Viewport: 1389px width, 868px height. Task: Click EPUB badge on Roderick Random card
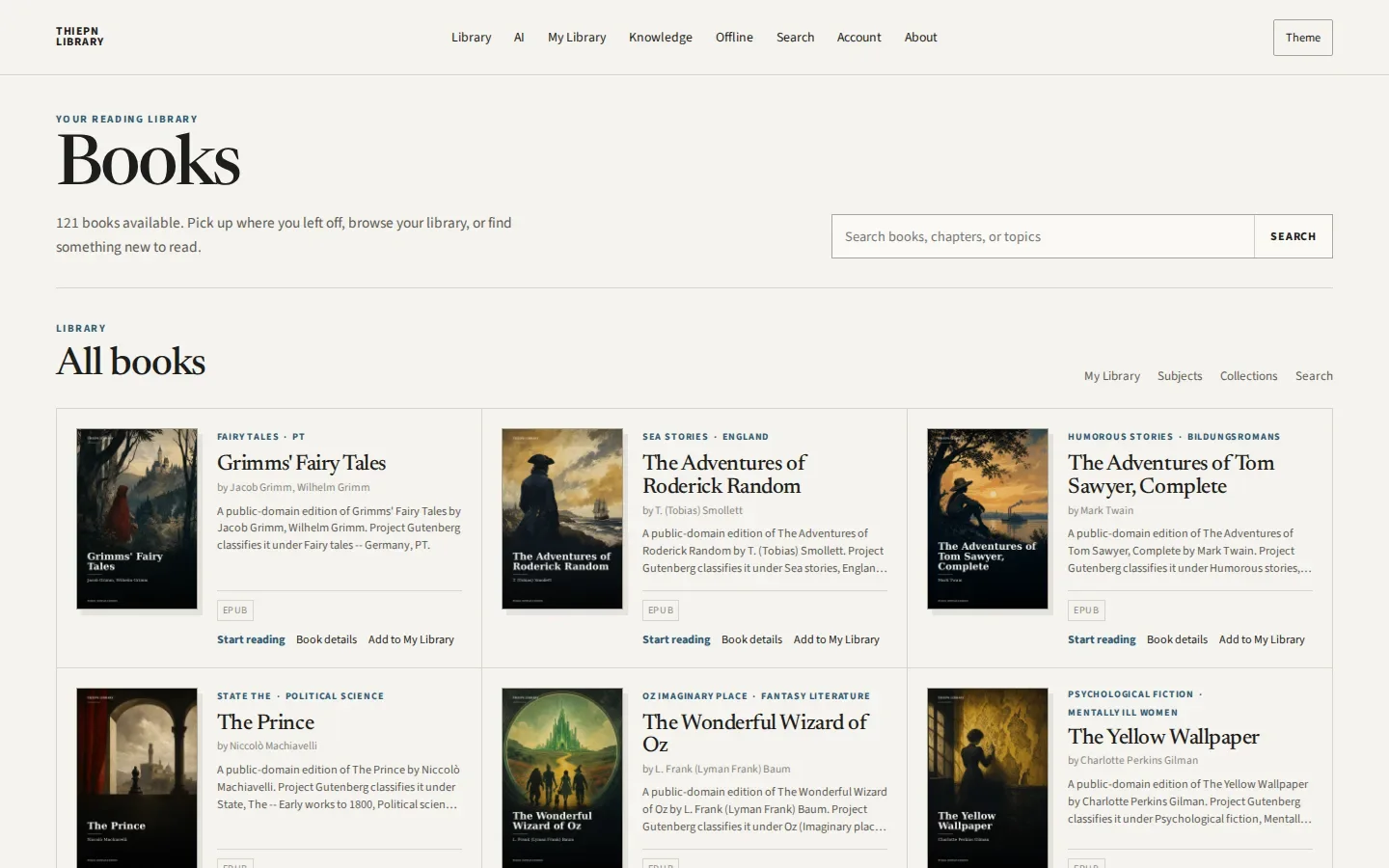[661, 610]
